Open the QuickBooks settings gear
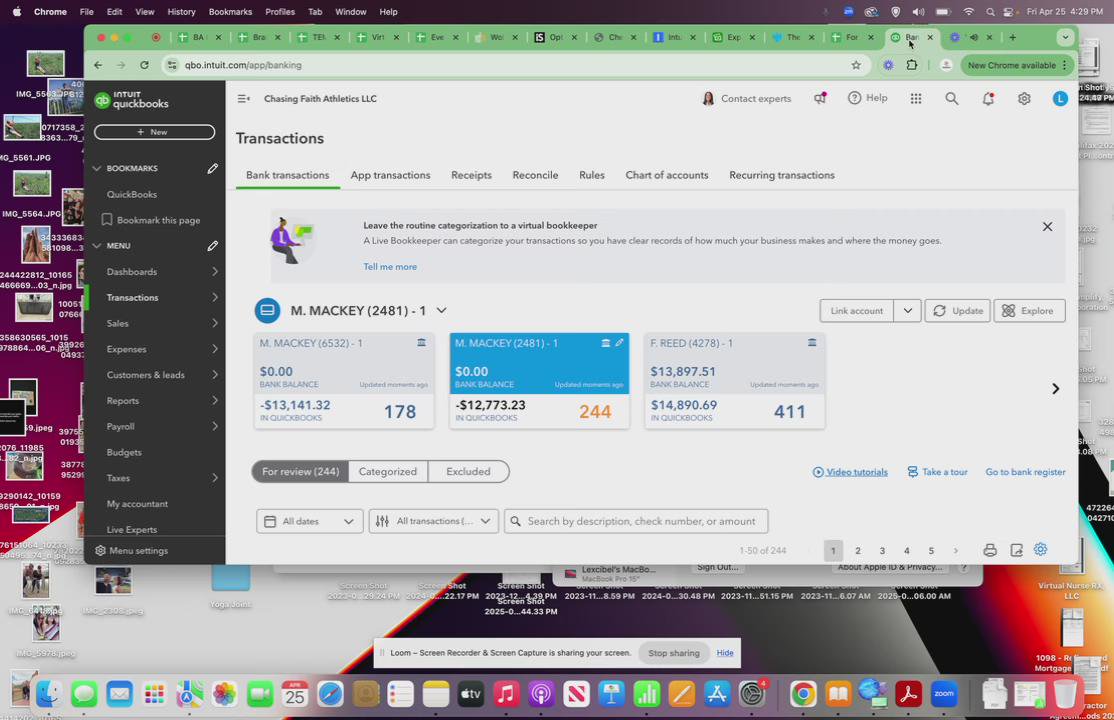 1024,99
